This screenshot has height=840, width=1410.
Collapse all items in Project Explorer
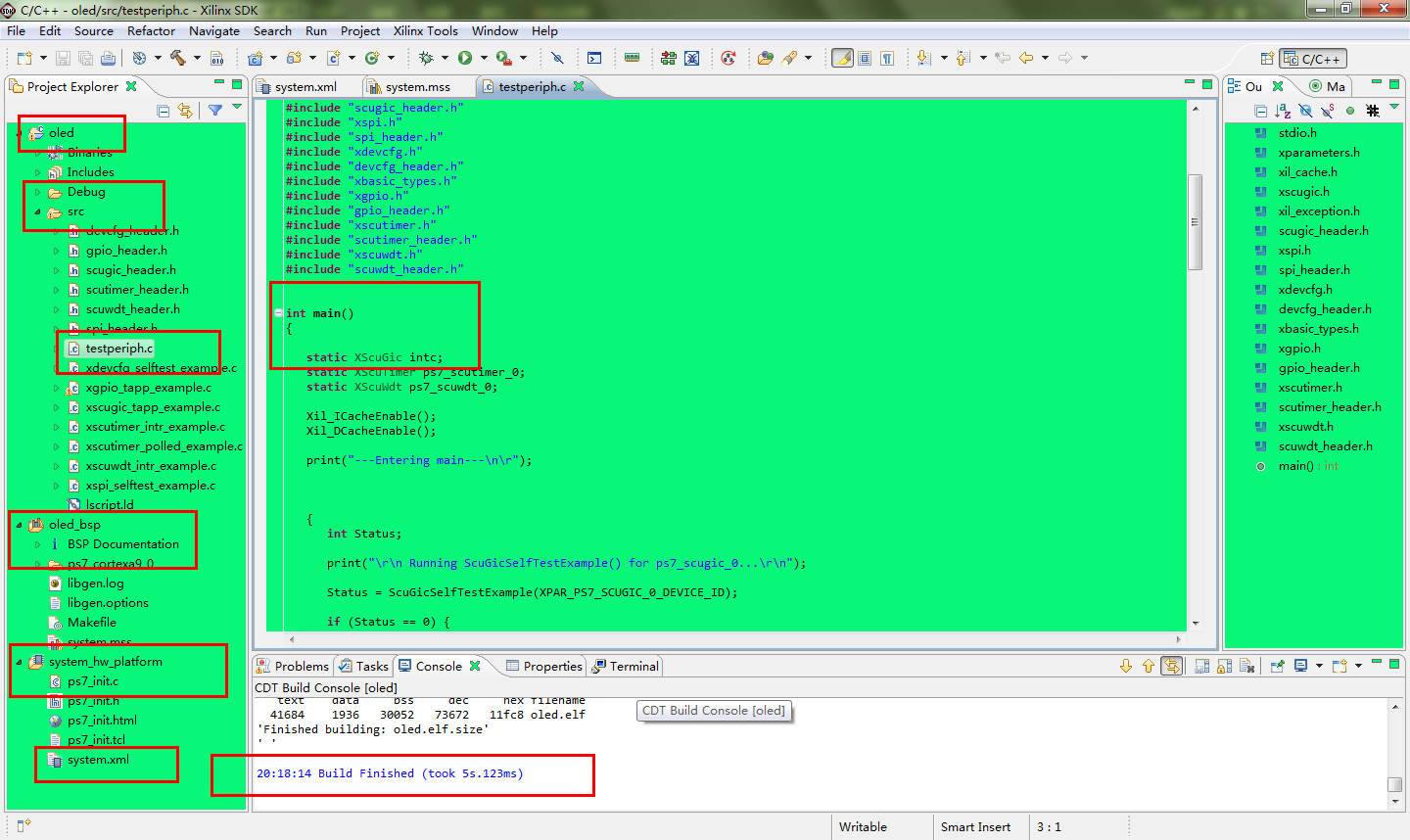pyautogui.click(x=164, y=111)
